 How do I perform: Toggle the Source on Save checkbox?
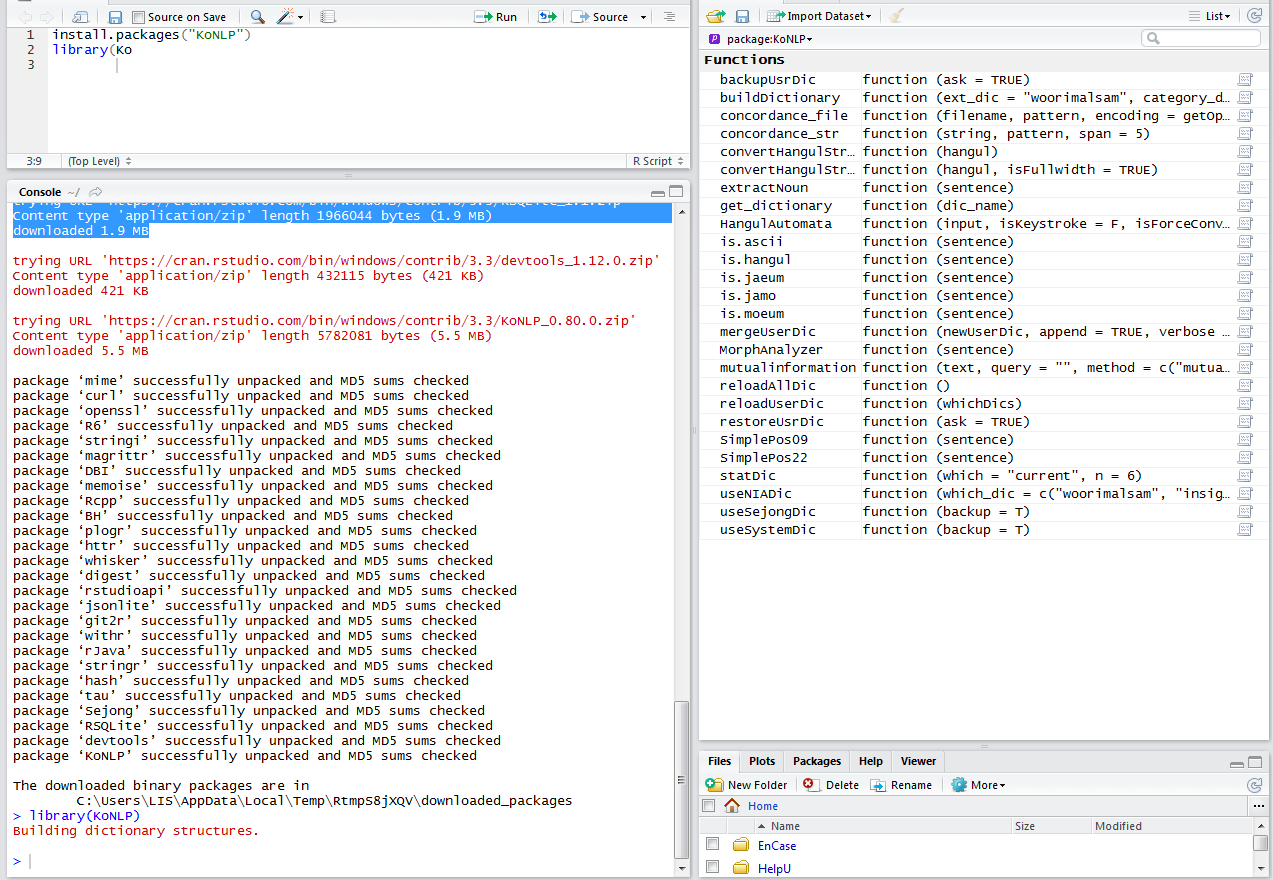[x=139, y=17]
